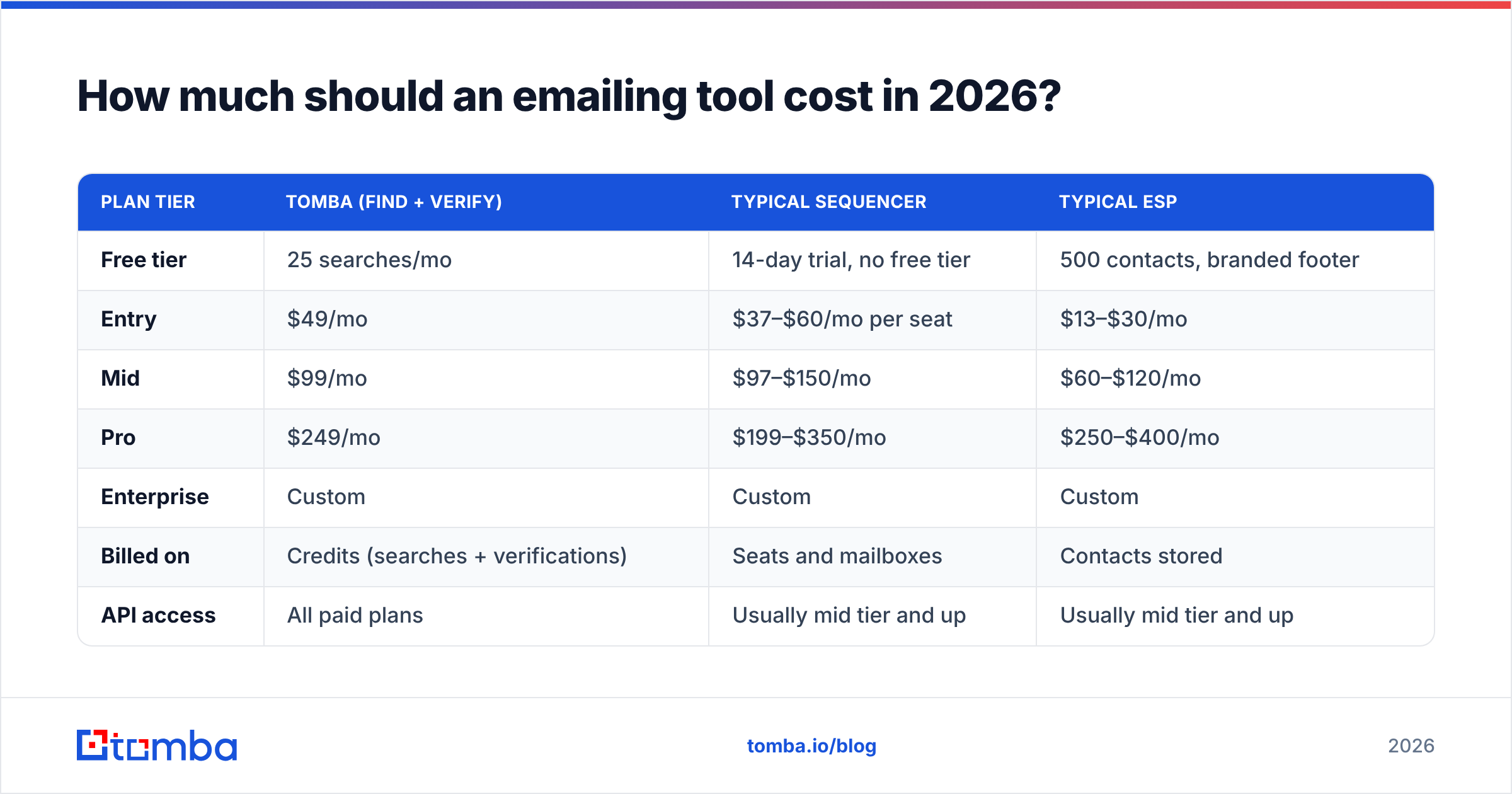
Task: Select the 'TOMBA (FIND + VERIFY)' column header
Action: (394, 202)
